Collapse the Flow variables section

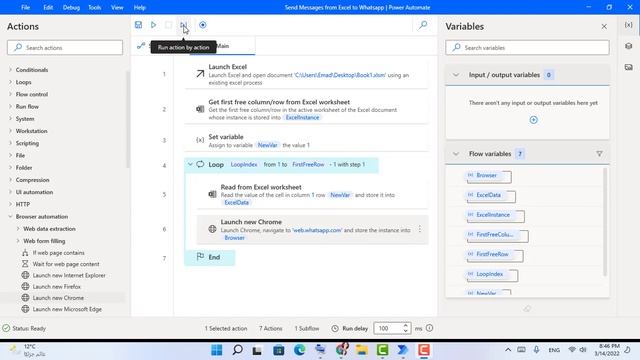(456, 154)
